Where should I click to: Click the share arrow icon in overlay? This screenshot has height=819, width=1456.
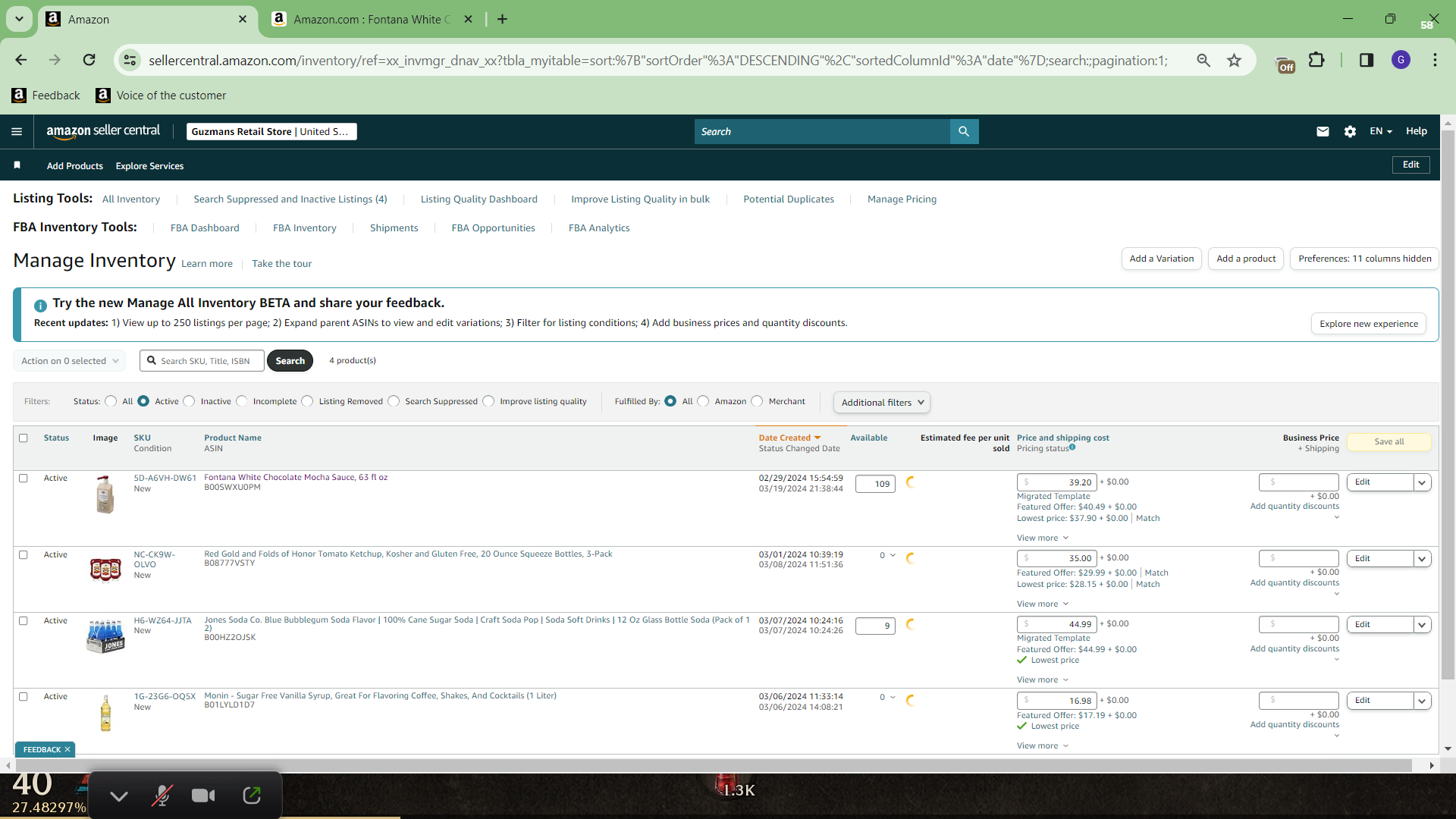pos(252,795)
